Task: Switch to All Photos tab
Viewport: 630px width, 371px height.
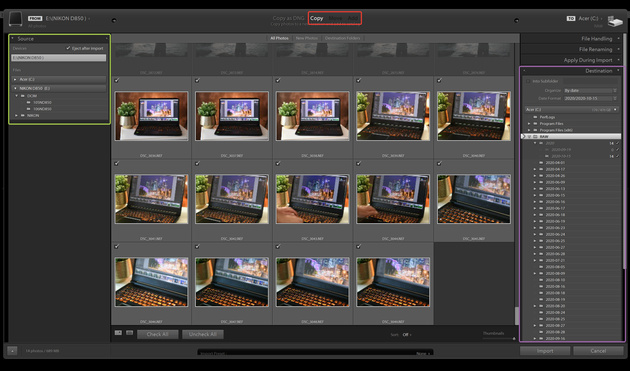Action: [279, 38]
